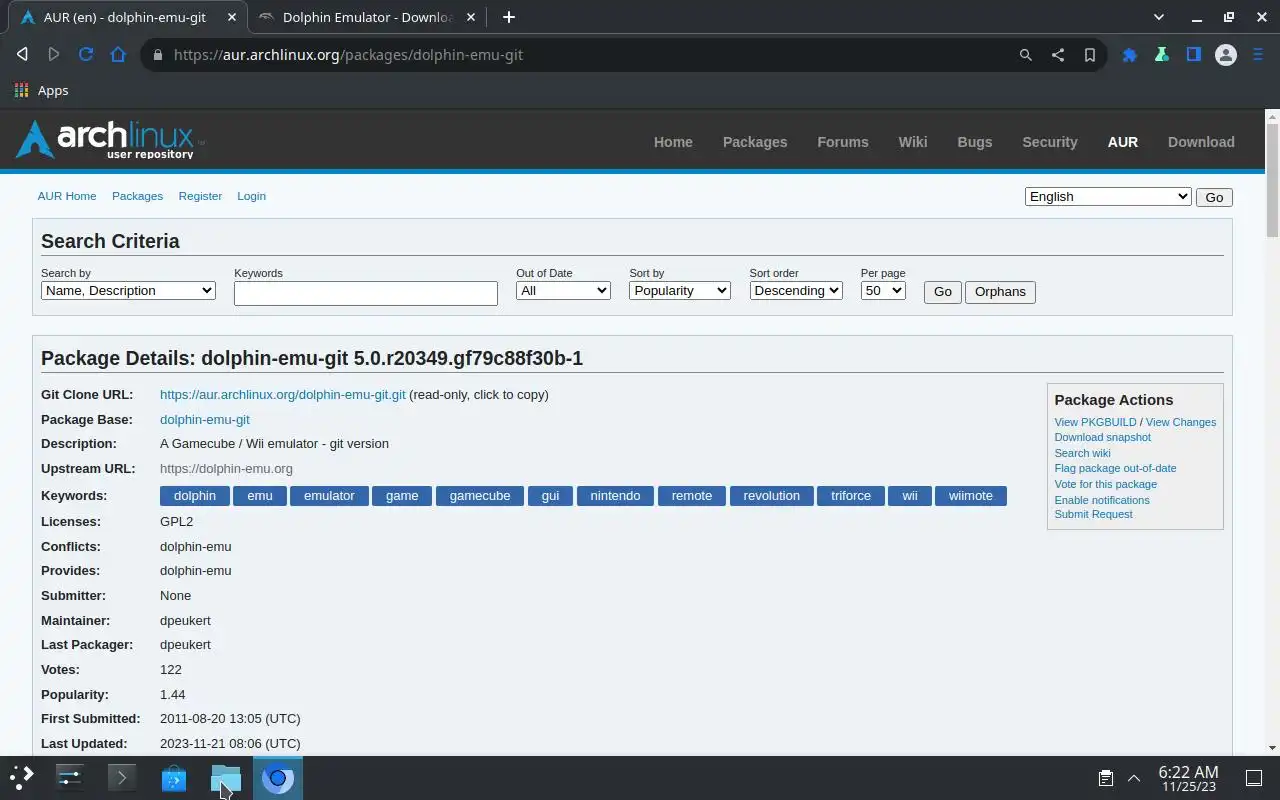Go back using browser back arrow

[x=22, y=55]
